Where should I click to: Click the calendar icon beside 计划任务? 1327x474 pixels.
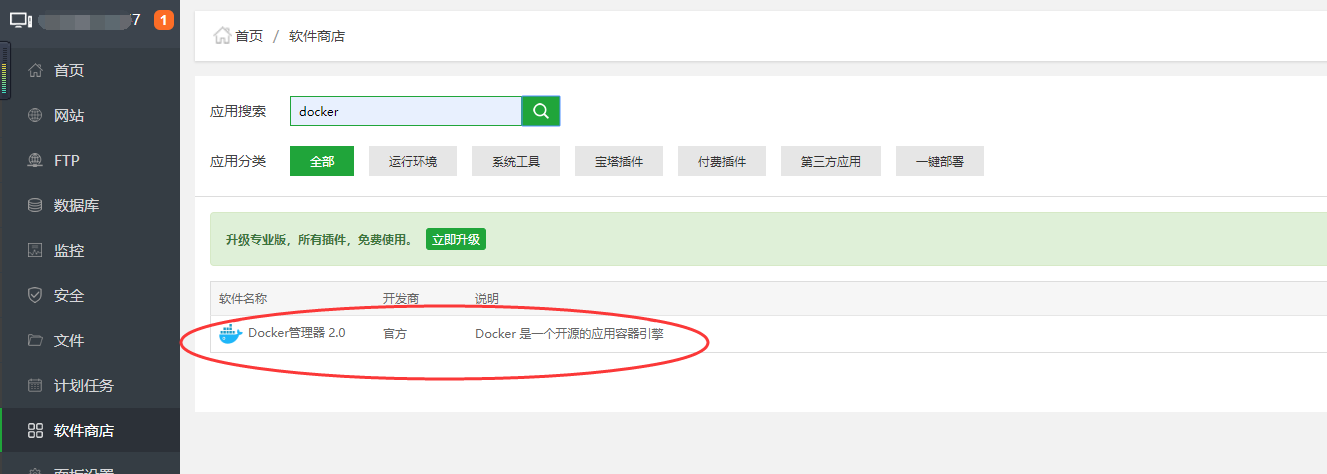(x=35, y=385)
